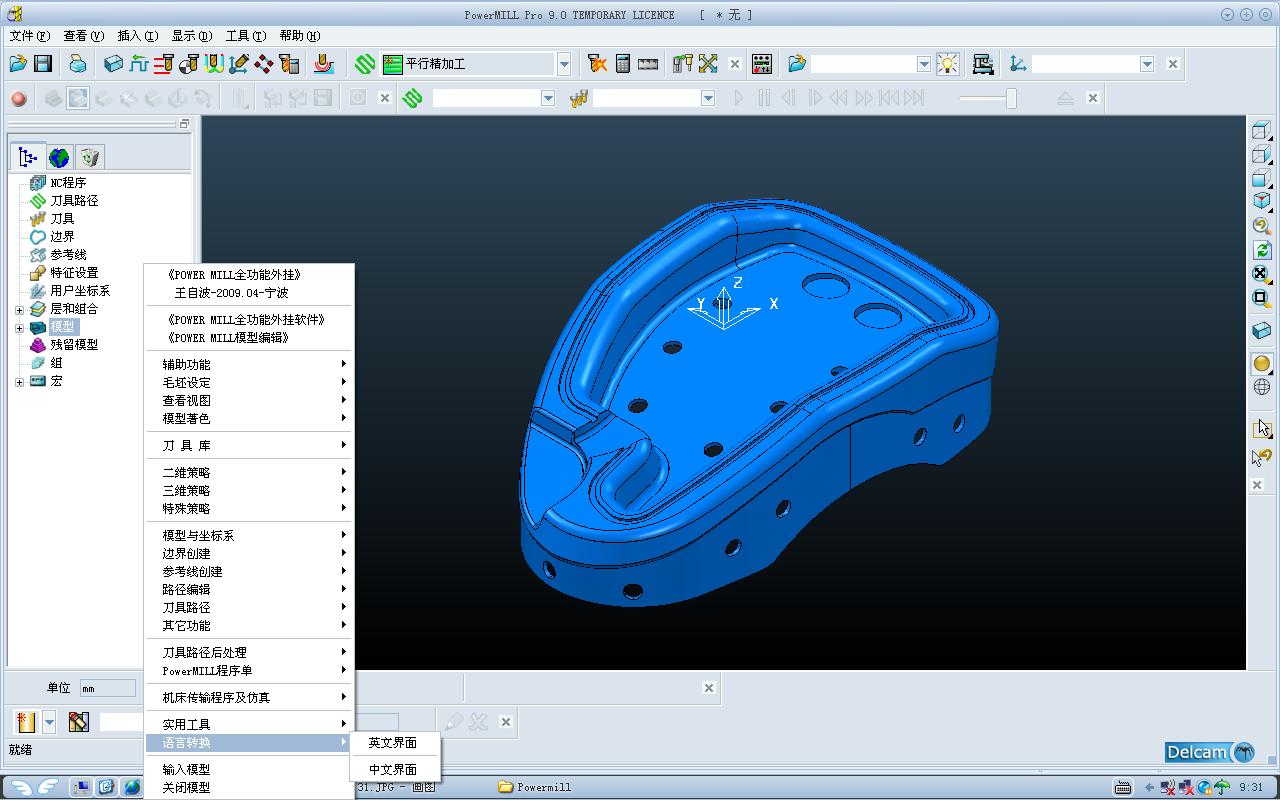Open feeds and speeds icon
1280x800 pixels.
(x=139, y=64)
